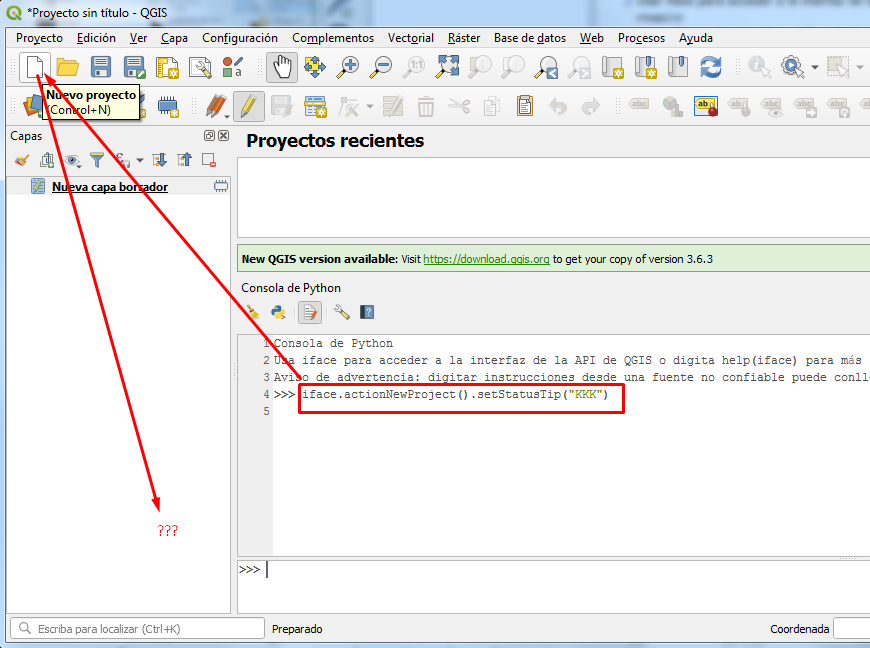Viewport: 870px width, 648px height.
Task: Click Add Group icon in Capas panel
Action: [x=47, y=160]
